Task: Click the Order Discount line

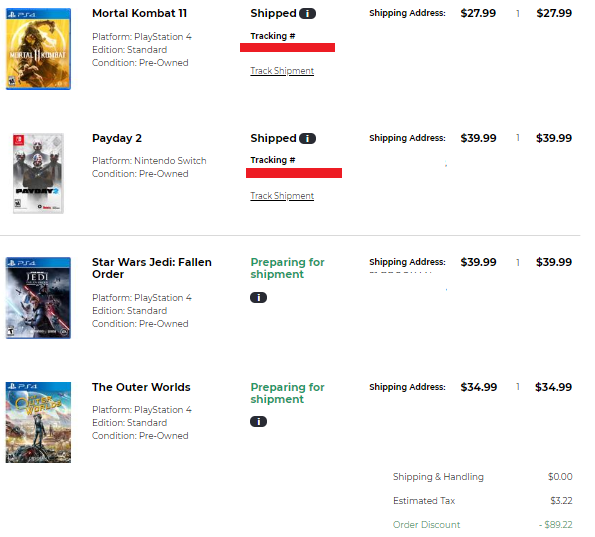Action: 482,525
